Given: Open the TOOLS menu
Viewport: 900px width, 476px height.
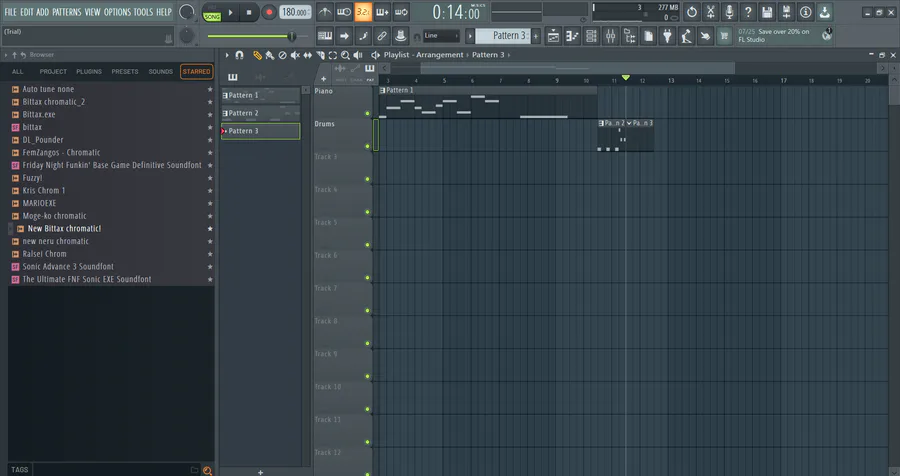Looking at the screenshot, I should [143, 12].
